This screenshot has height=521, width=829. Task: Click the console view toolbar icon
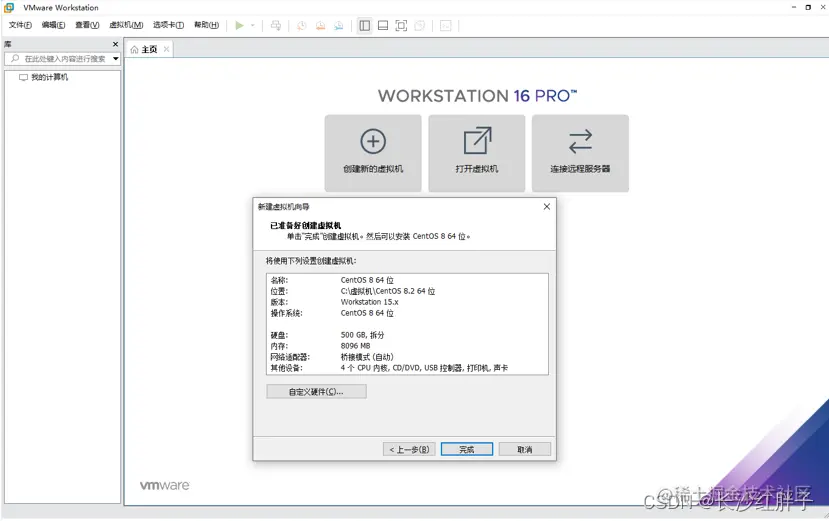click(x=446, y=25)
